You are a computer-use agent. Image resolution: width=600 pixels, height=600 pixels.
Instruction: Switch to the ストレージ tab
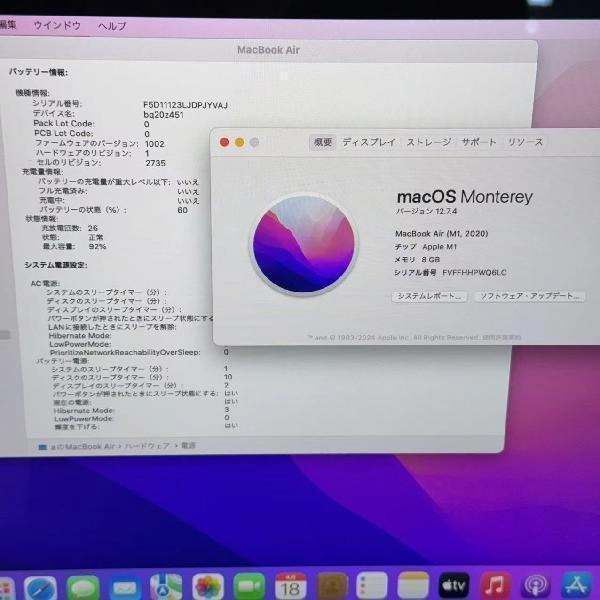[x=429, y=142]
